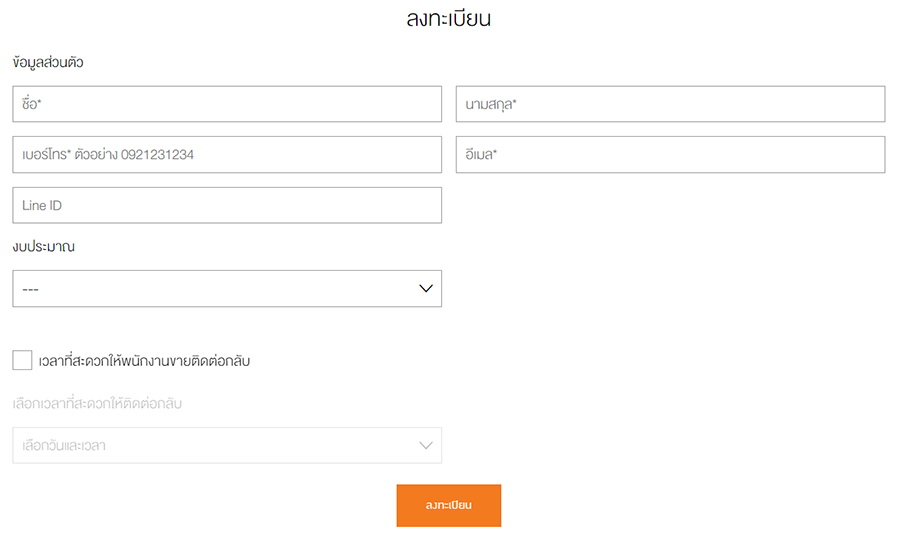Click the เลือกเวลาที่สะดวกให้ติดต่อกลับ label

tap(97, 404)
